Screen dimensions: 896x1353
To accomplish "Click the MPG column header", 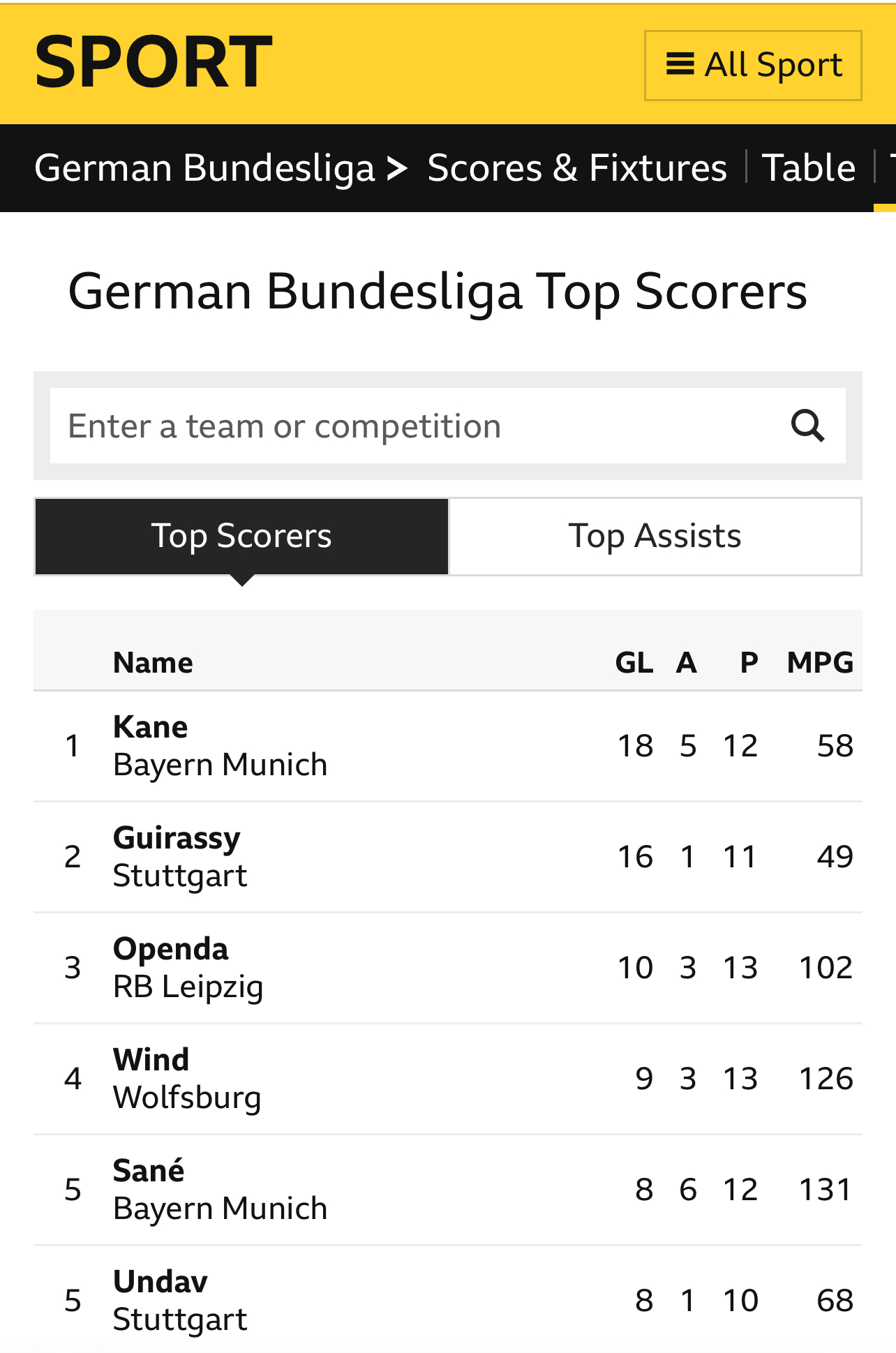I will pos(820,662).
